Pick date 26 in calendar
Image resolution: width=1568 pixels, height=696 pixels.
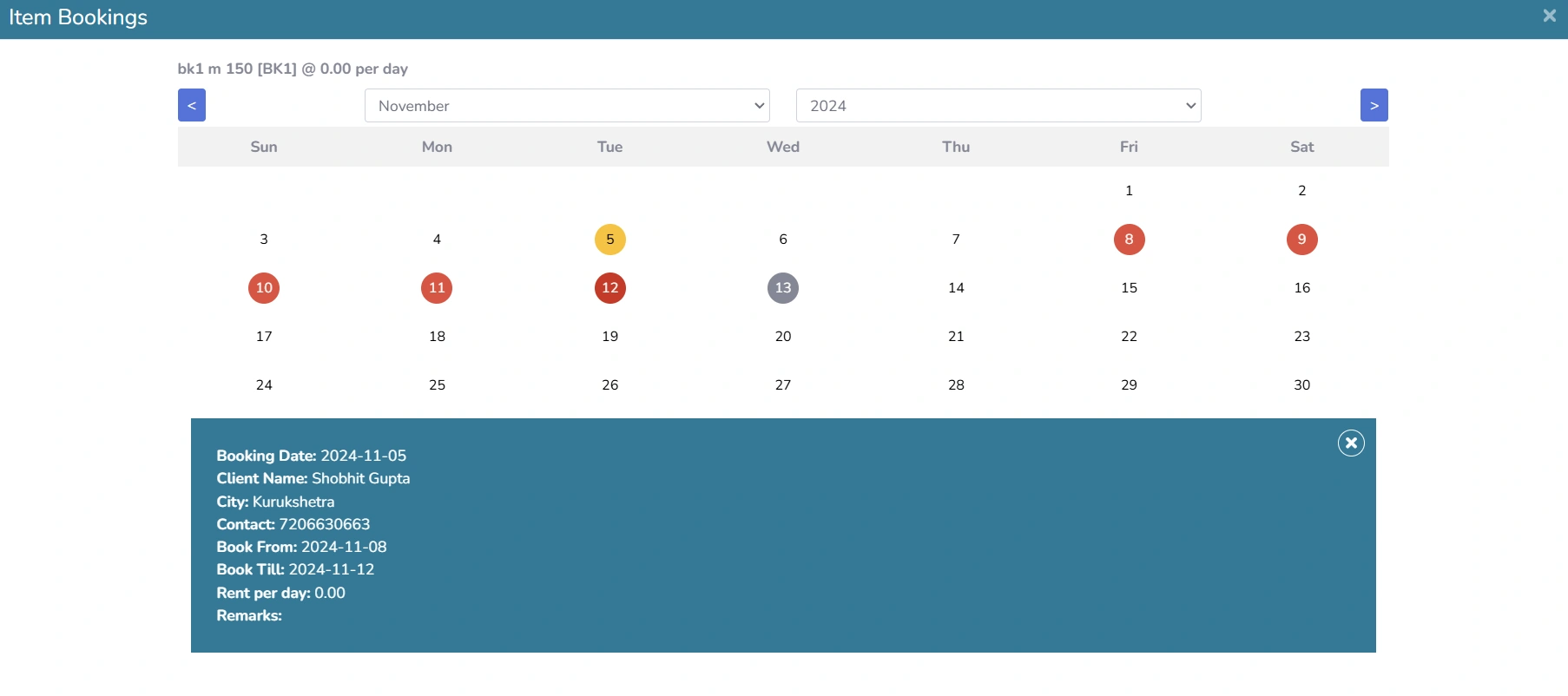(x=610, y=385)
